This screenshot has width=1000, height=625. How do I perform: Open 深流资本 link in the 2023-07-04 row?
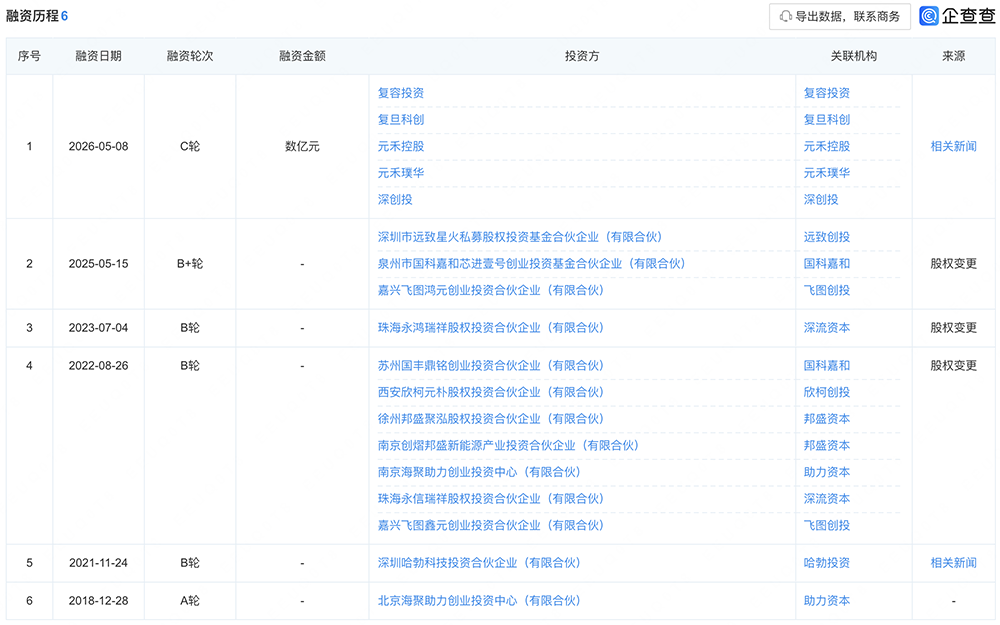(x=827, y=328)
